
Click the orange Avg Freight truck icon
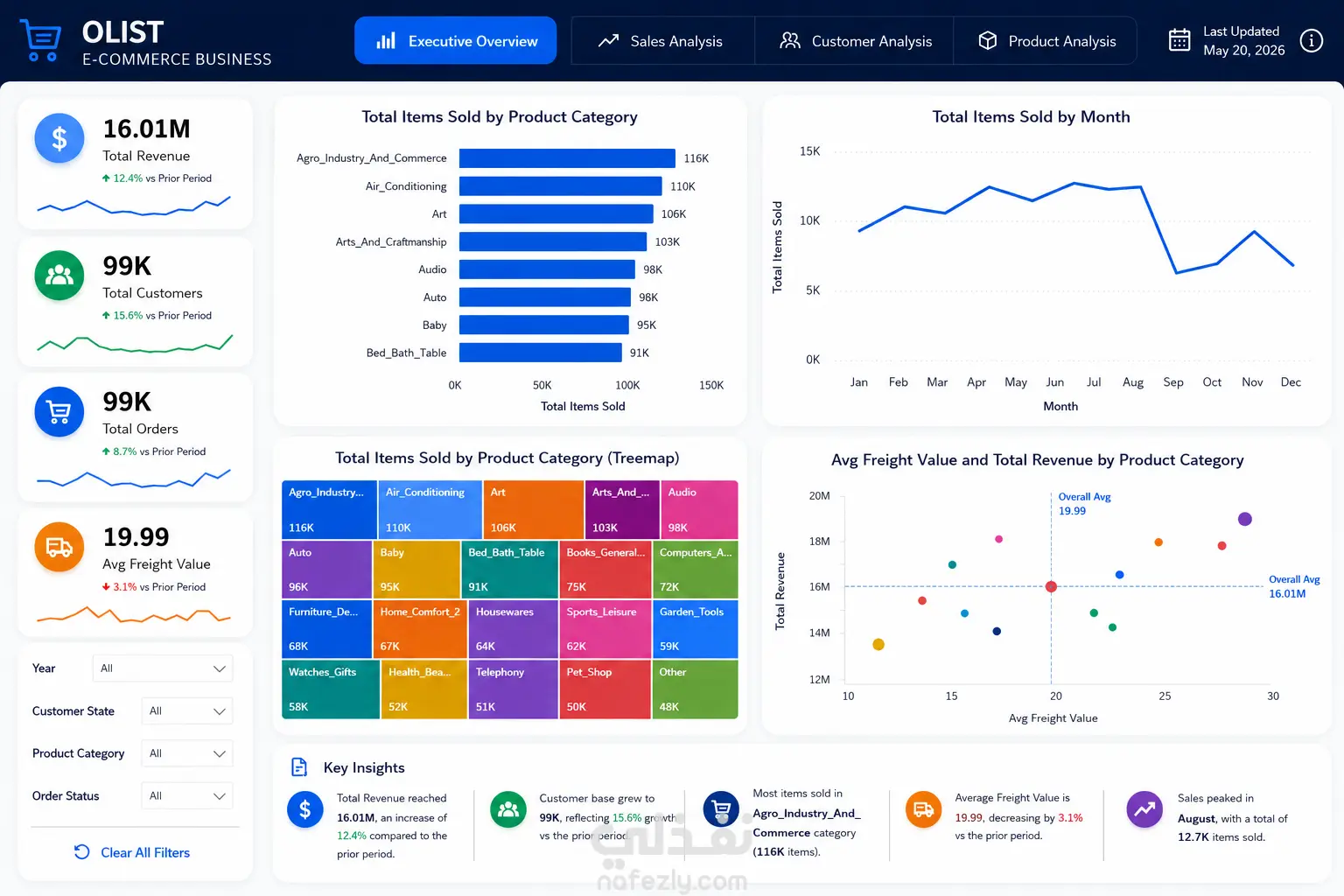click(x=59, y=547)
